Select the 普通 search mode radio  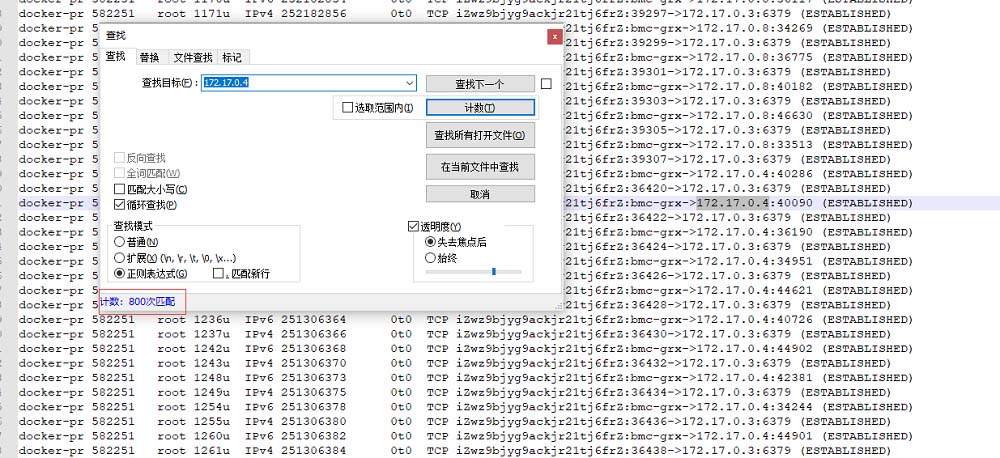click(120, 242)
